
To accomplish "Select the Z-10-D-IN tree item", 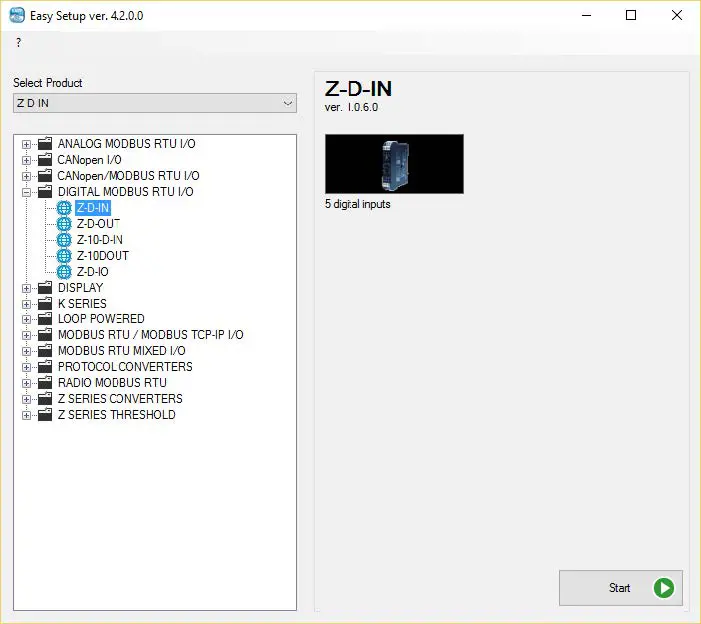I will (100, 240).
